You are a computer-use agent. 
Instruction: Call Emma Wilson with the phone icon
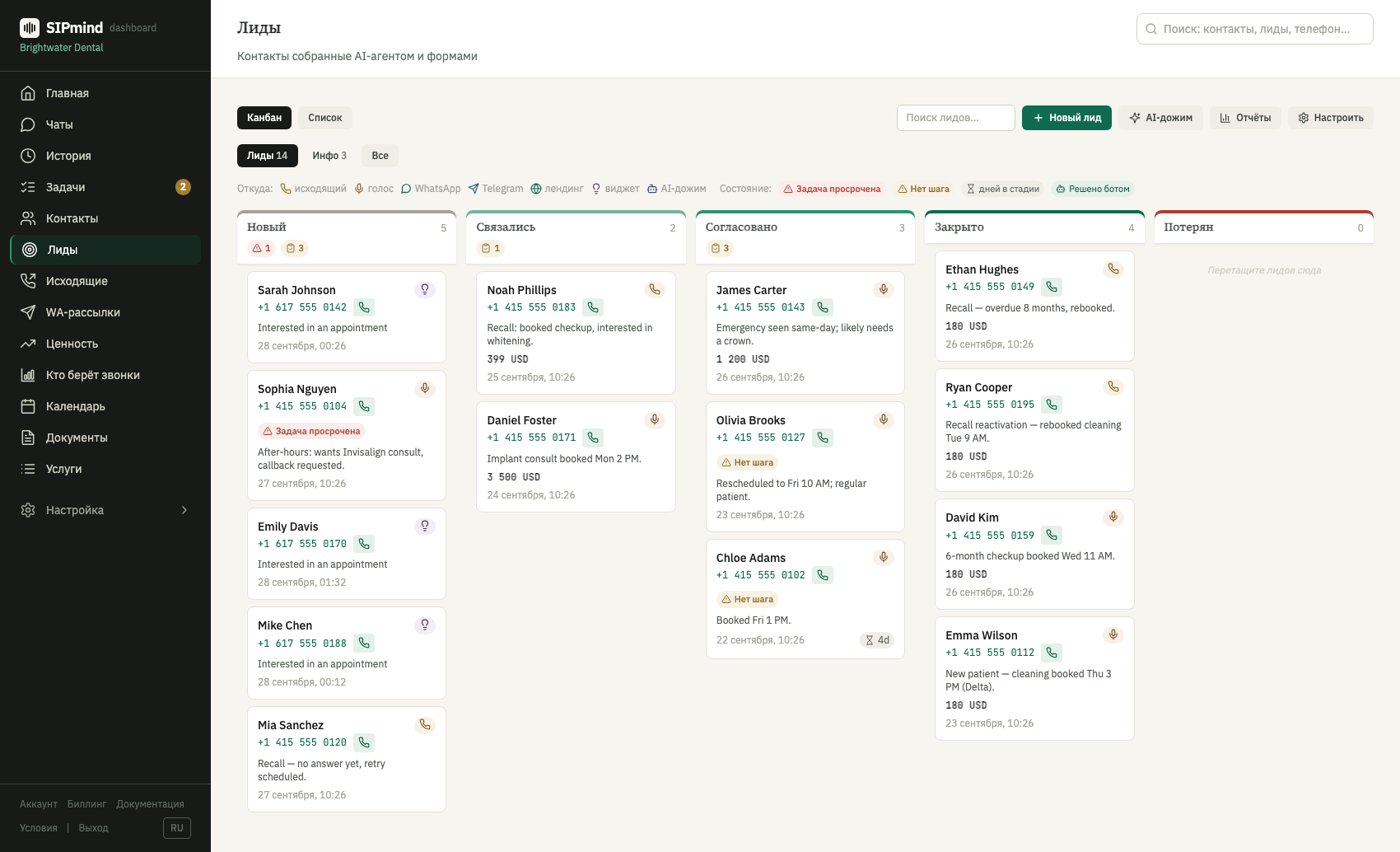point(1052,653)
